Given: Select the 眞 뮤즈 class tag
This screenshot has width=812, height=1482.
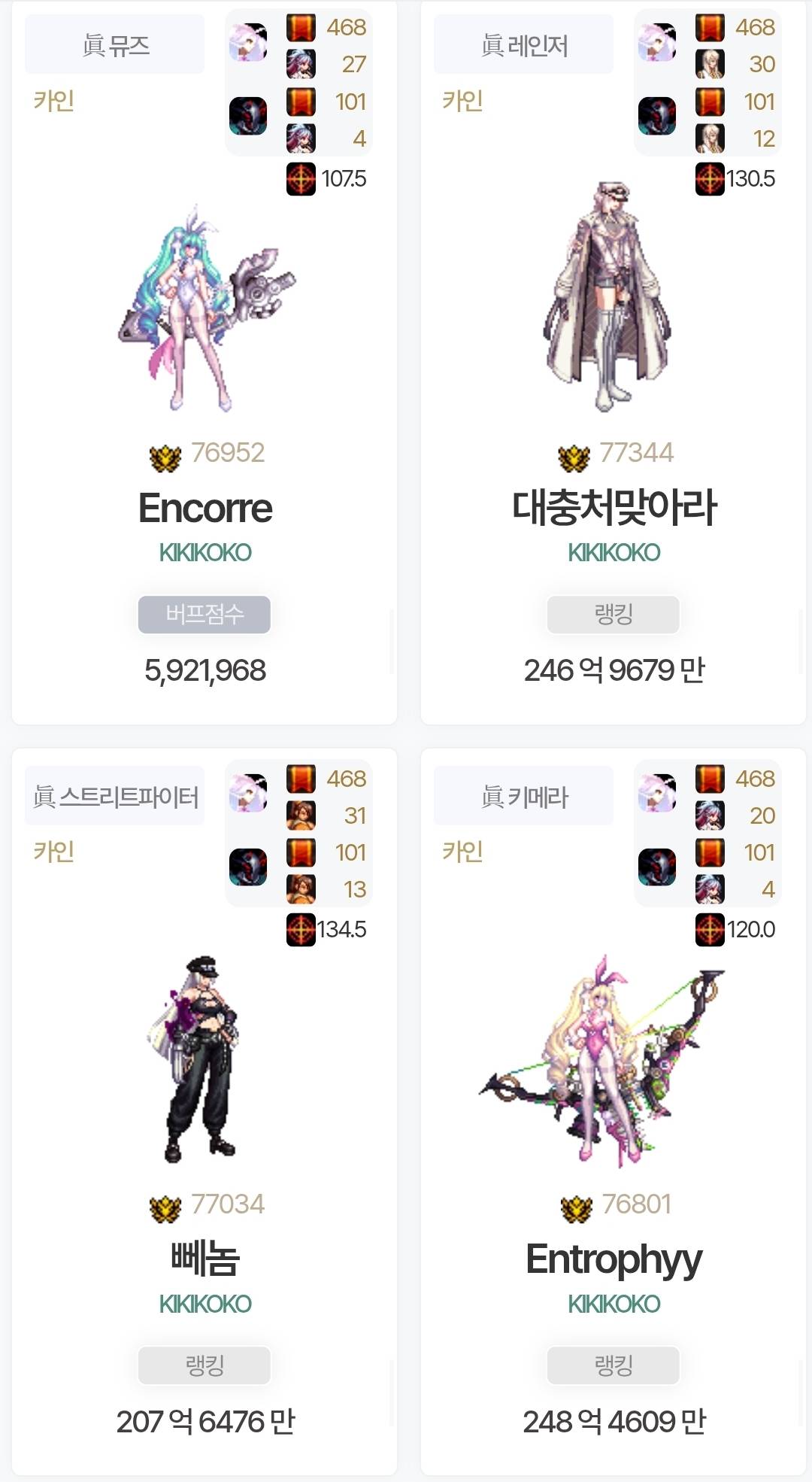Looking at the screenshot, I should tap(114, 45).
